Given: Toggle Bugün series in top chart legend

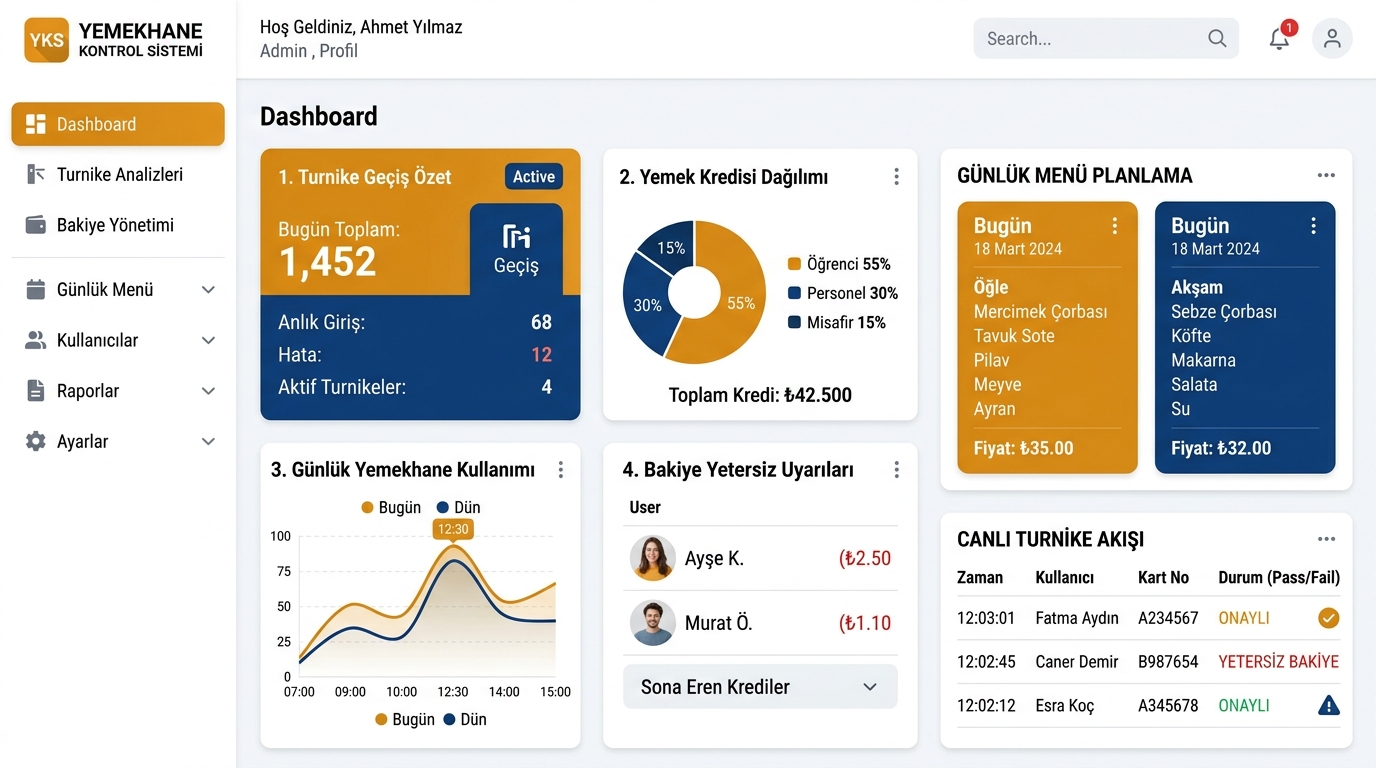Looking at the screenshot, I should [x=391, y=508].
